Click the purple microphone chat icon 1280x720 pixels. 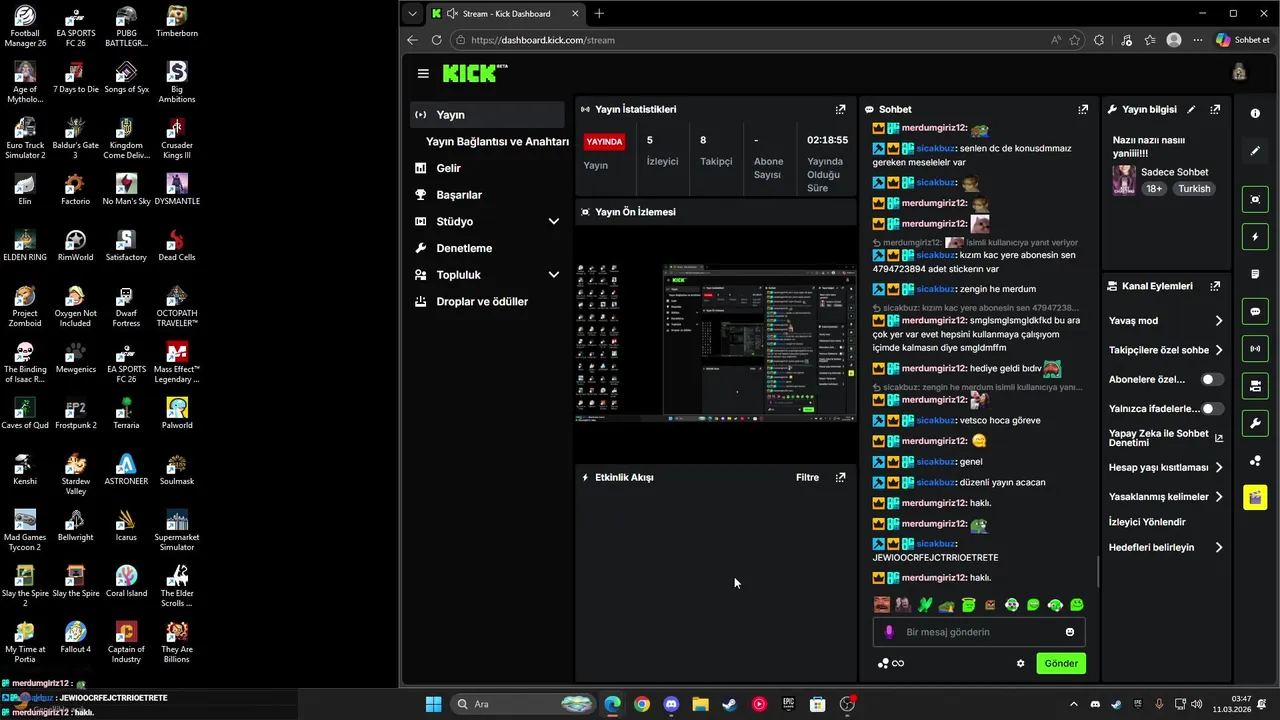point(889,632)
